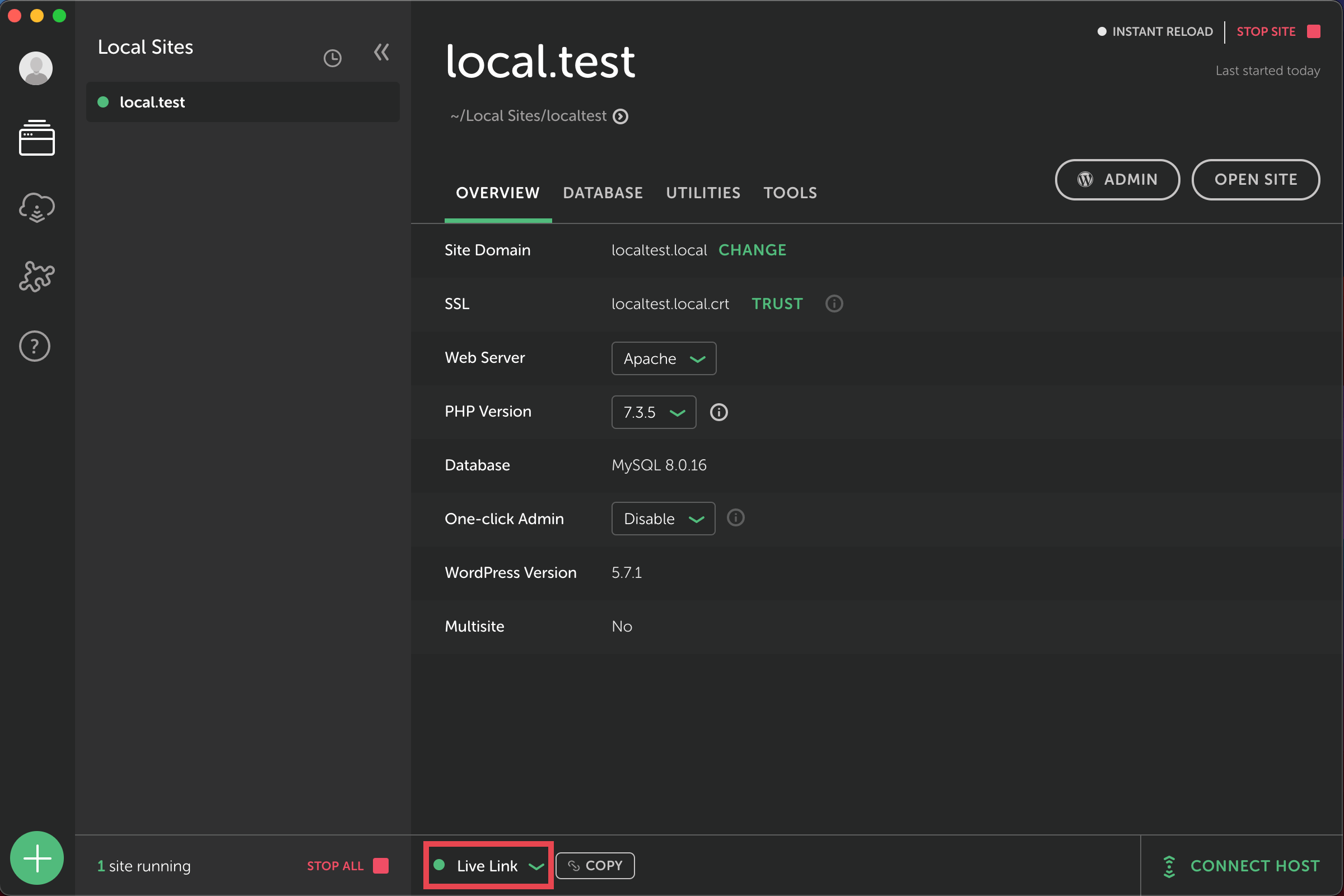The width and height of the screenshot is (1344, 896).
Task: Select local.test in the sites list
Action: point(243,102)
